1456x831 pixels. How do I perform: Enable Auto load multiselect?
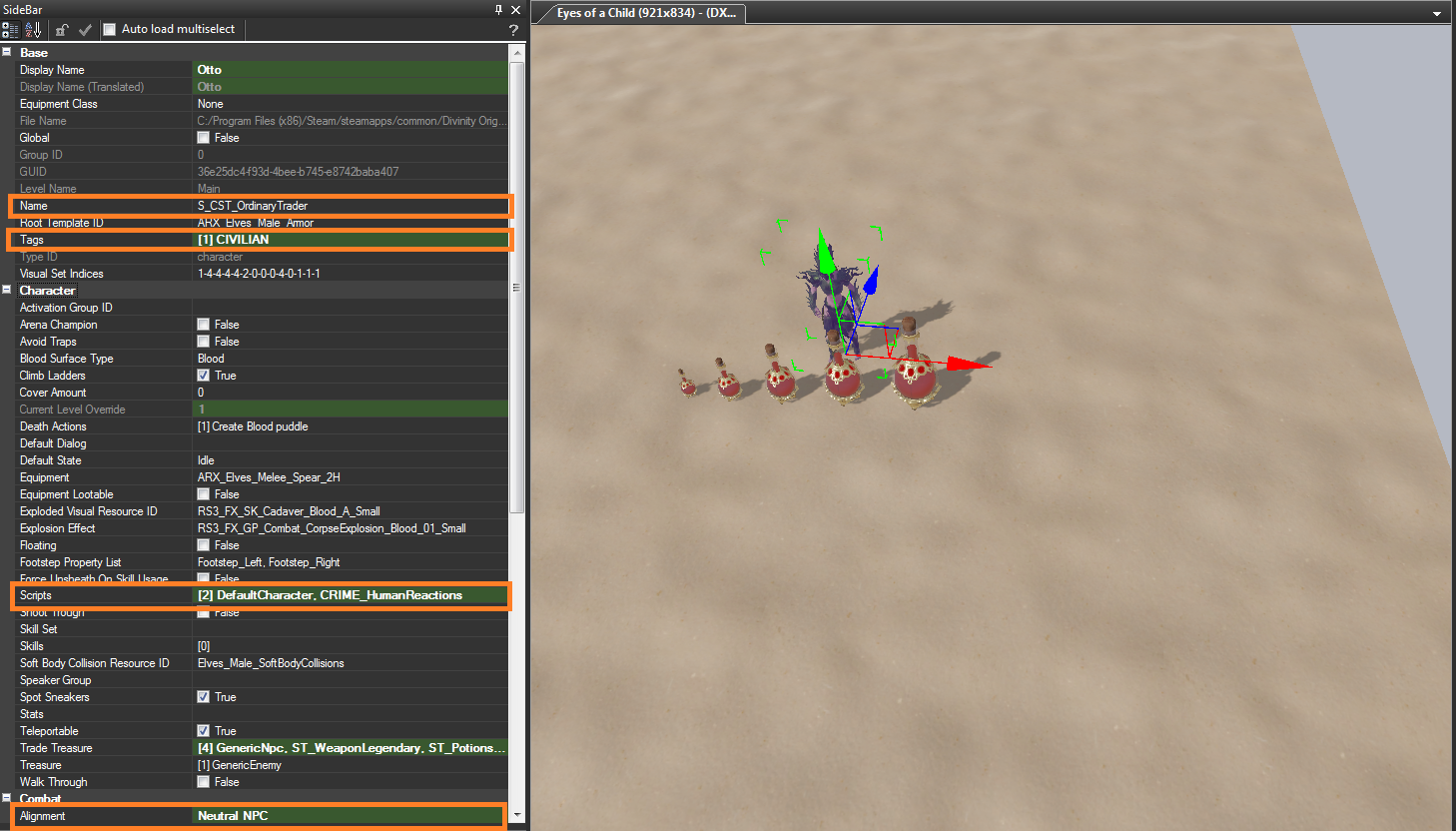pyautogui.click(x=110, y=30)
